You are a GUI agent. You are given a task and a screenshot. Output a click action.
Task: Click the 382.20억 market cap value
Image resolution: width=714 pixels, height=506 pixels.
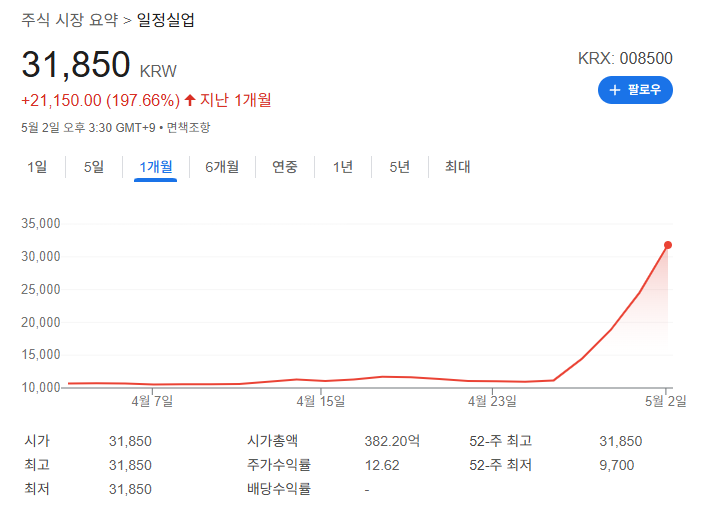point(392,441)
